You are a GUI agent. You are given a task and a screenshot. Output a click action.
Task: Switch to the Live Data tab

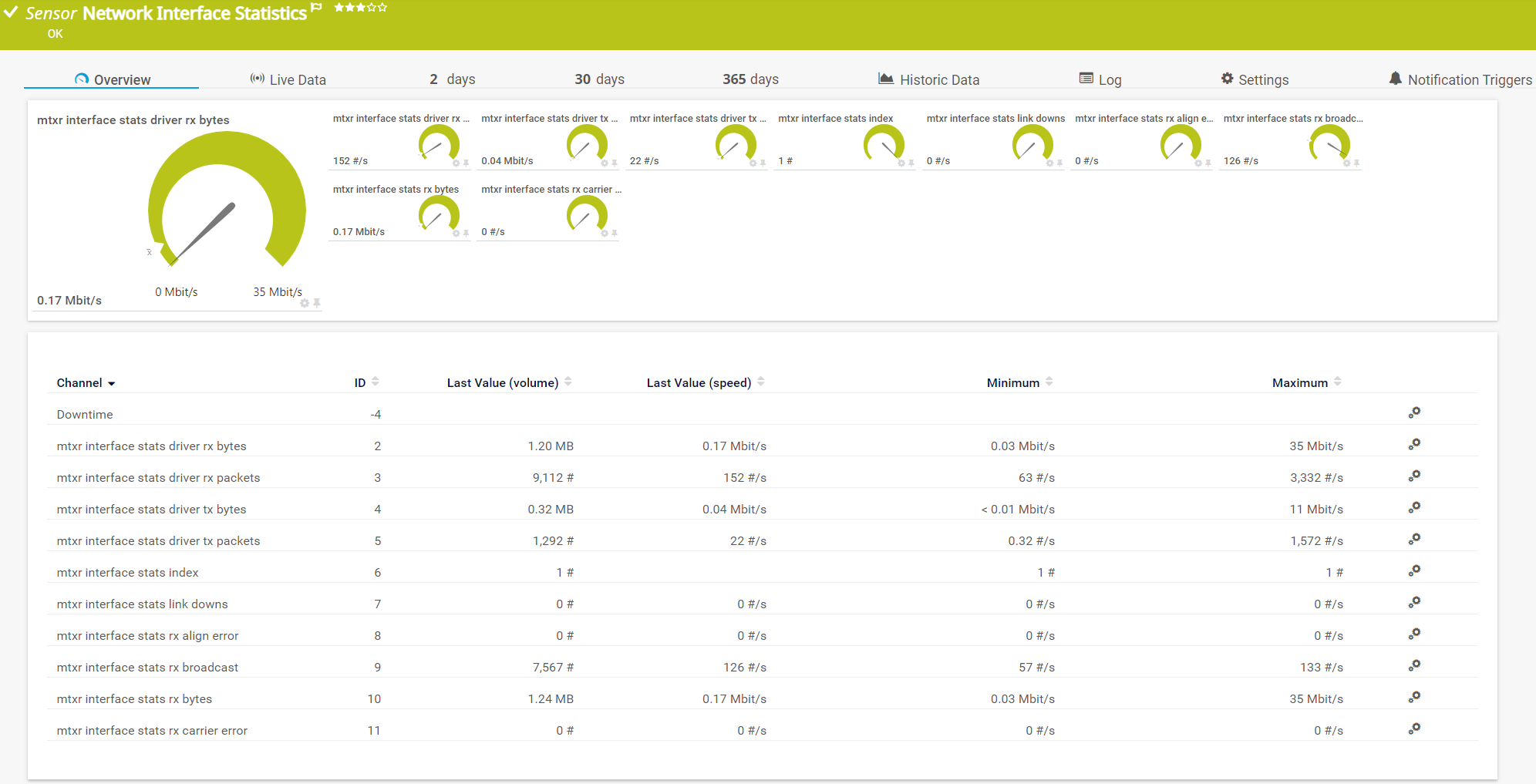coord(288,79)
